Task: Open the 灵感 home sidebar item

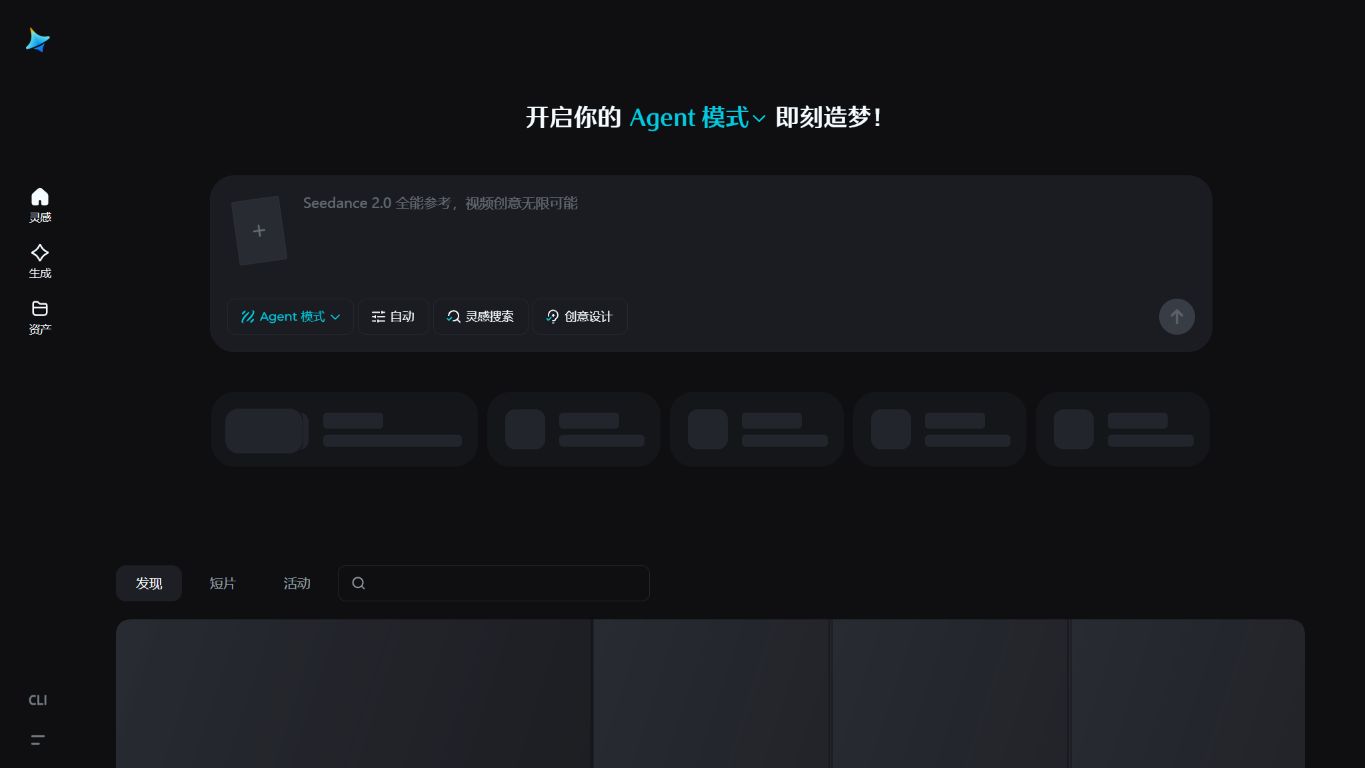Action: (x=40, y=205)
